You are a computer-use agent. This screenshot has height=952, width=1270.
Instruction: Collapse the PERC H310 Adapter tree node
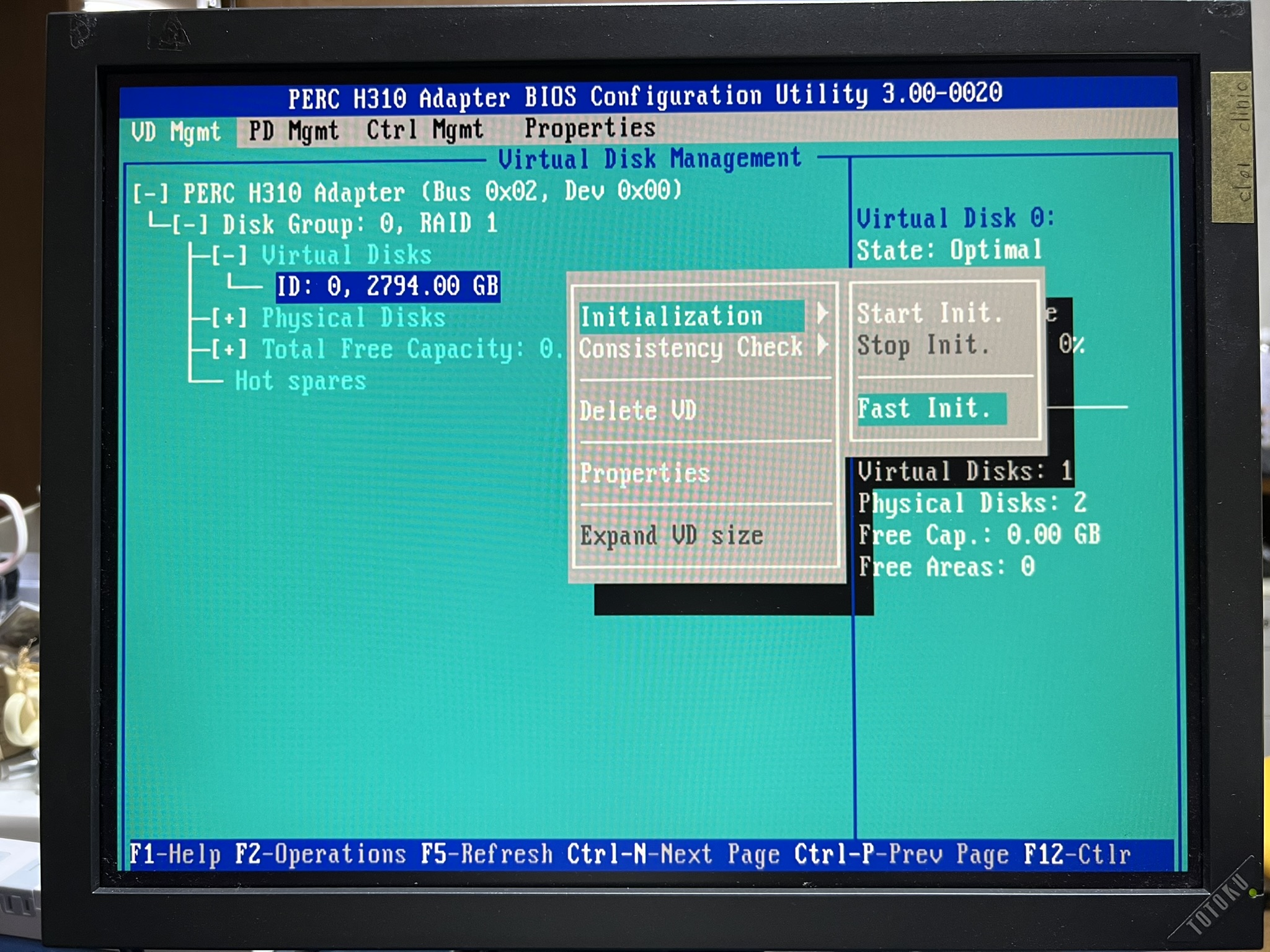[150, 194]
